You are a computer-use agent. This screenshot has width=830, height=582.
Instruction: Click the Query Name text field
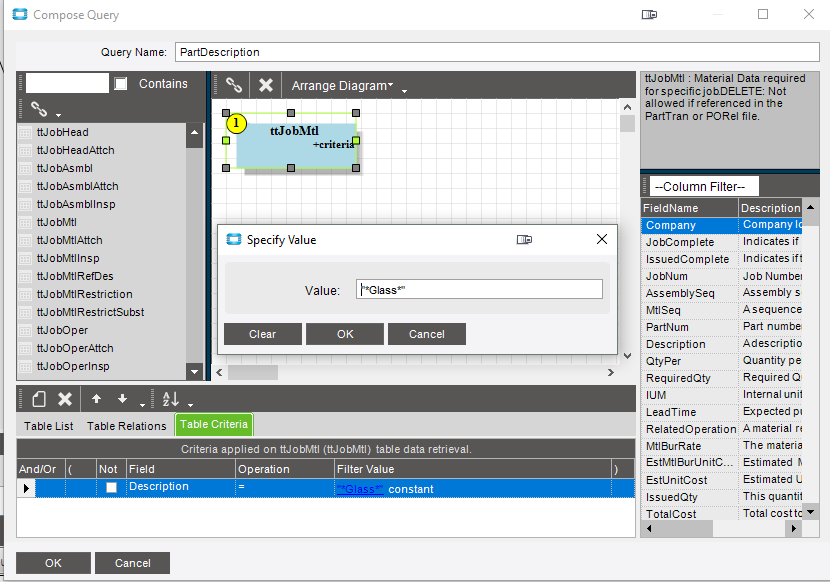(x=497, y=52)
